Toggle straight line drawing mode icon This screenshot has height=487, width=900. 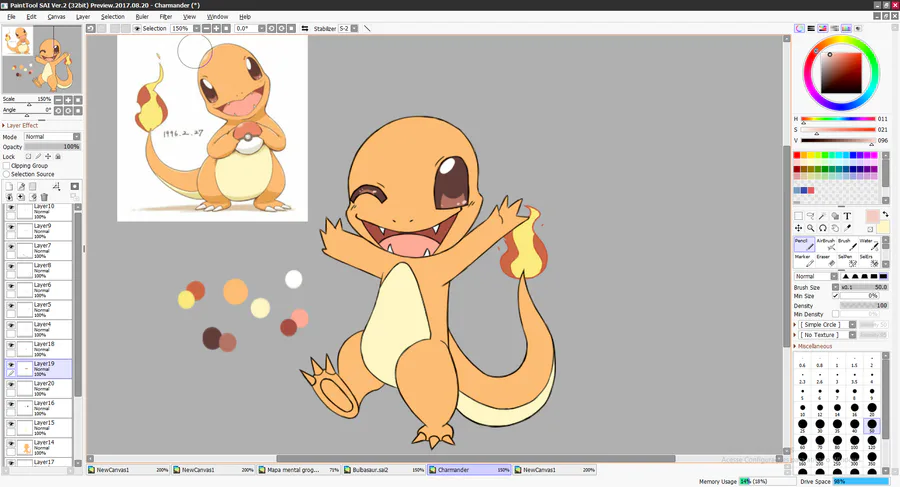click(x=367, y=28)
